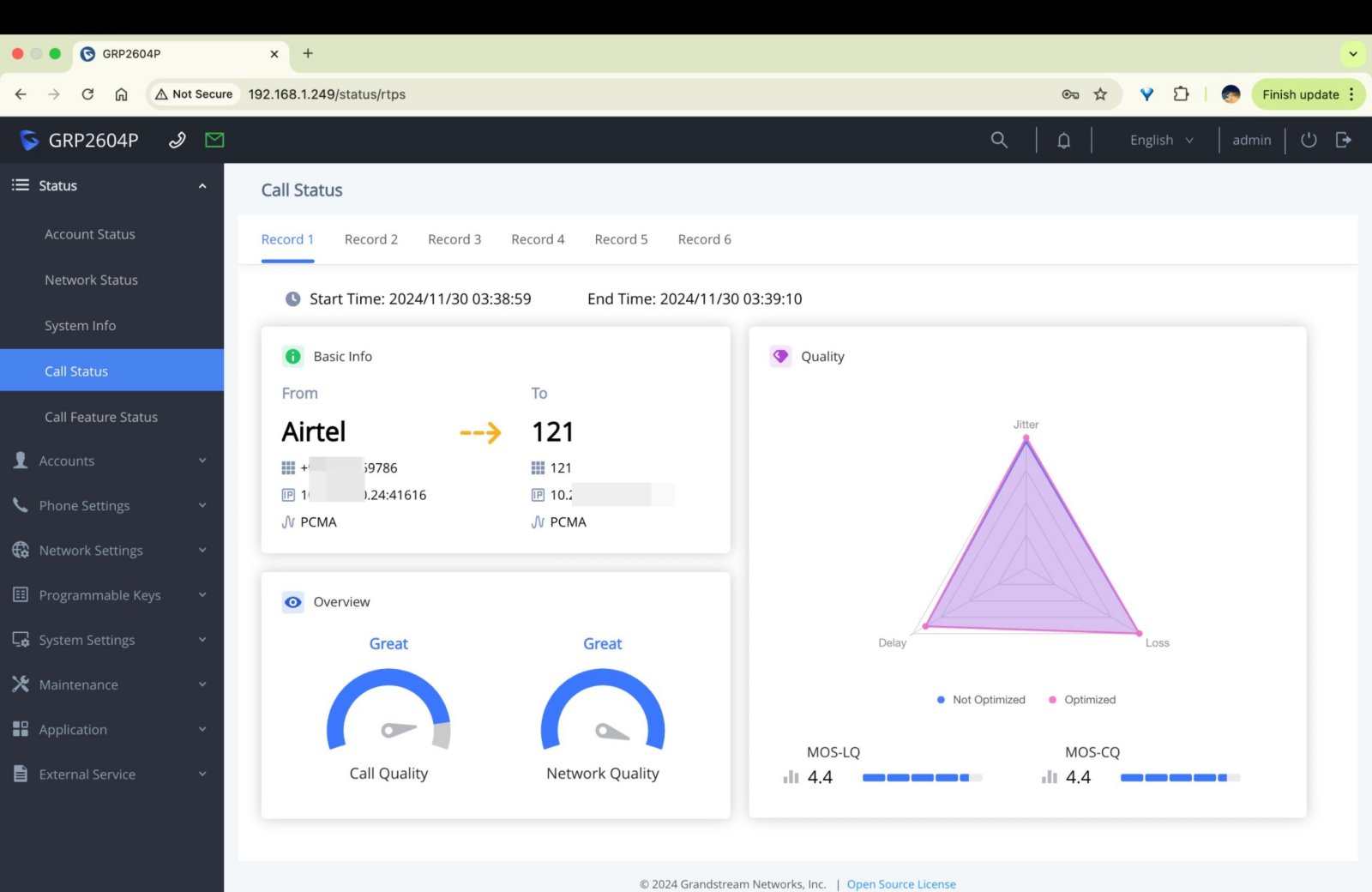Expand the Maintenance menu

[x=111, y=684]
